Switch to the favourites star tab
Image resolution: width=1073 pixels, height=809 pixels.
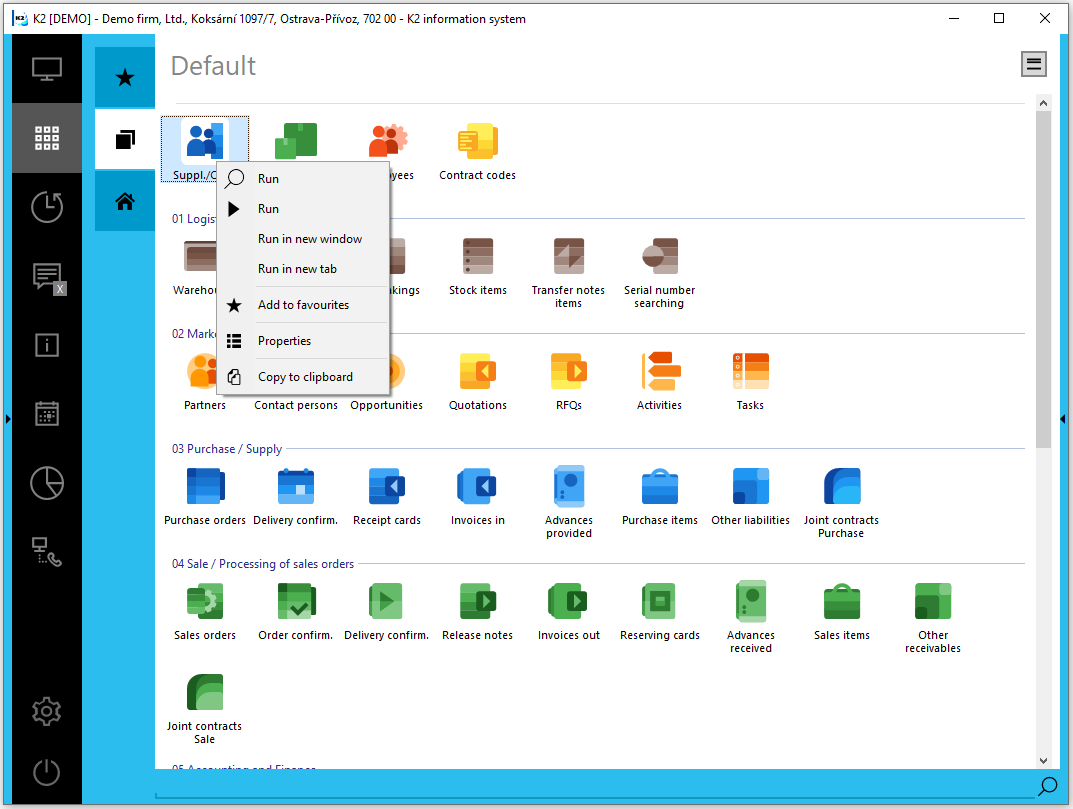[125, 77]
